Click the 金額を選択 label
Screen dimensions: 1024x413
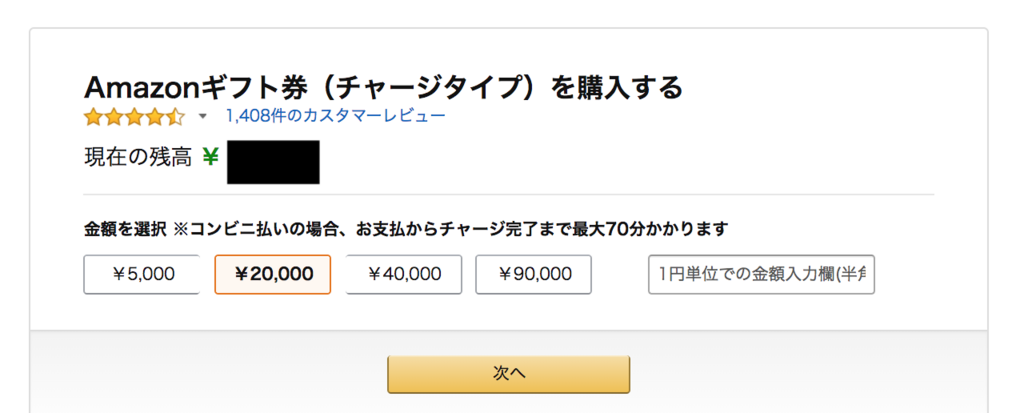click(124, 229)
